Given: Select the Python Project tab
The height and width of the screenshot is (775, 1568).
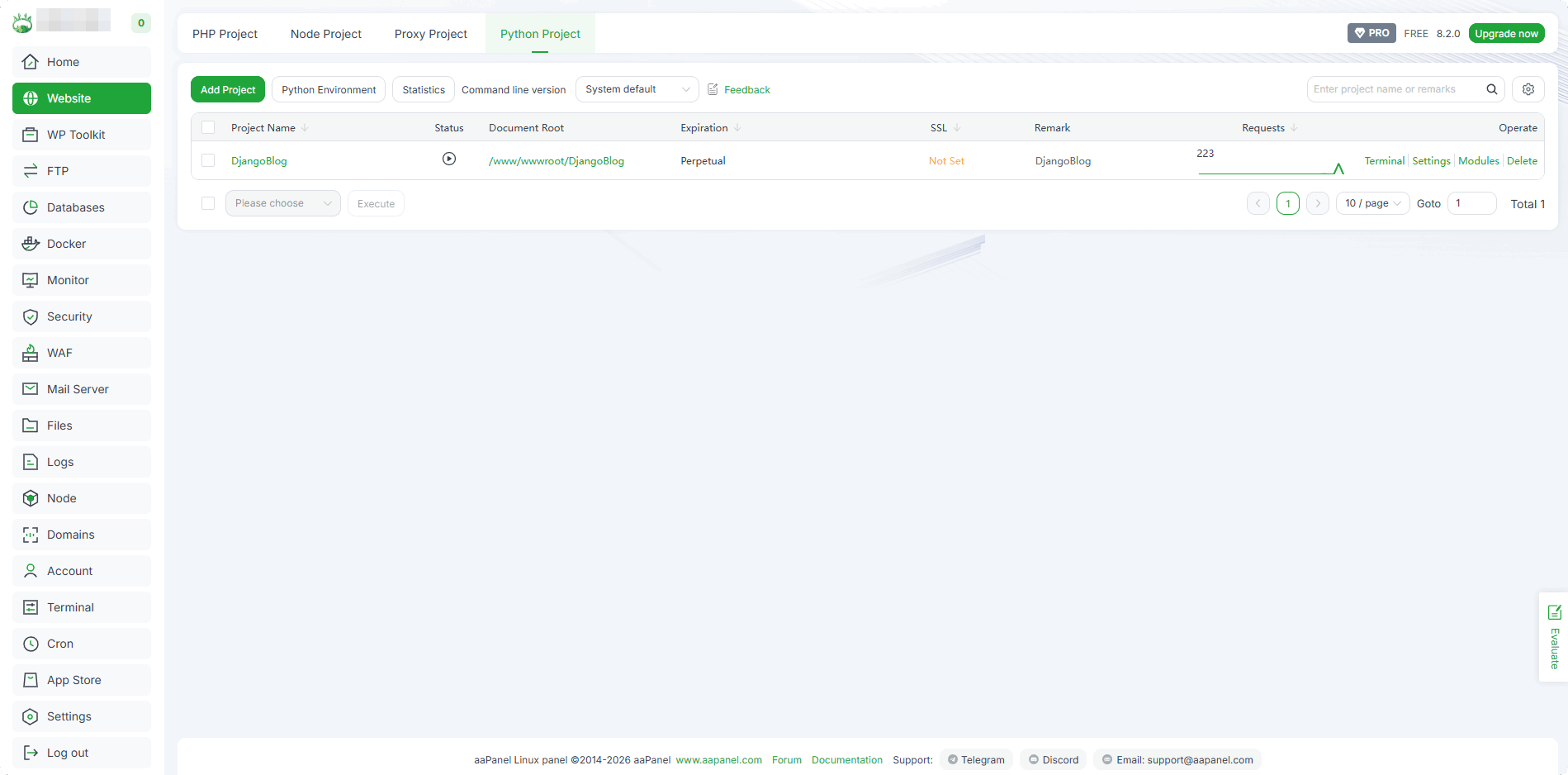Looking at the screenshot, I should [x=540, y=34].
